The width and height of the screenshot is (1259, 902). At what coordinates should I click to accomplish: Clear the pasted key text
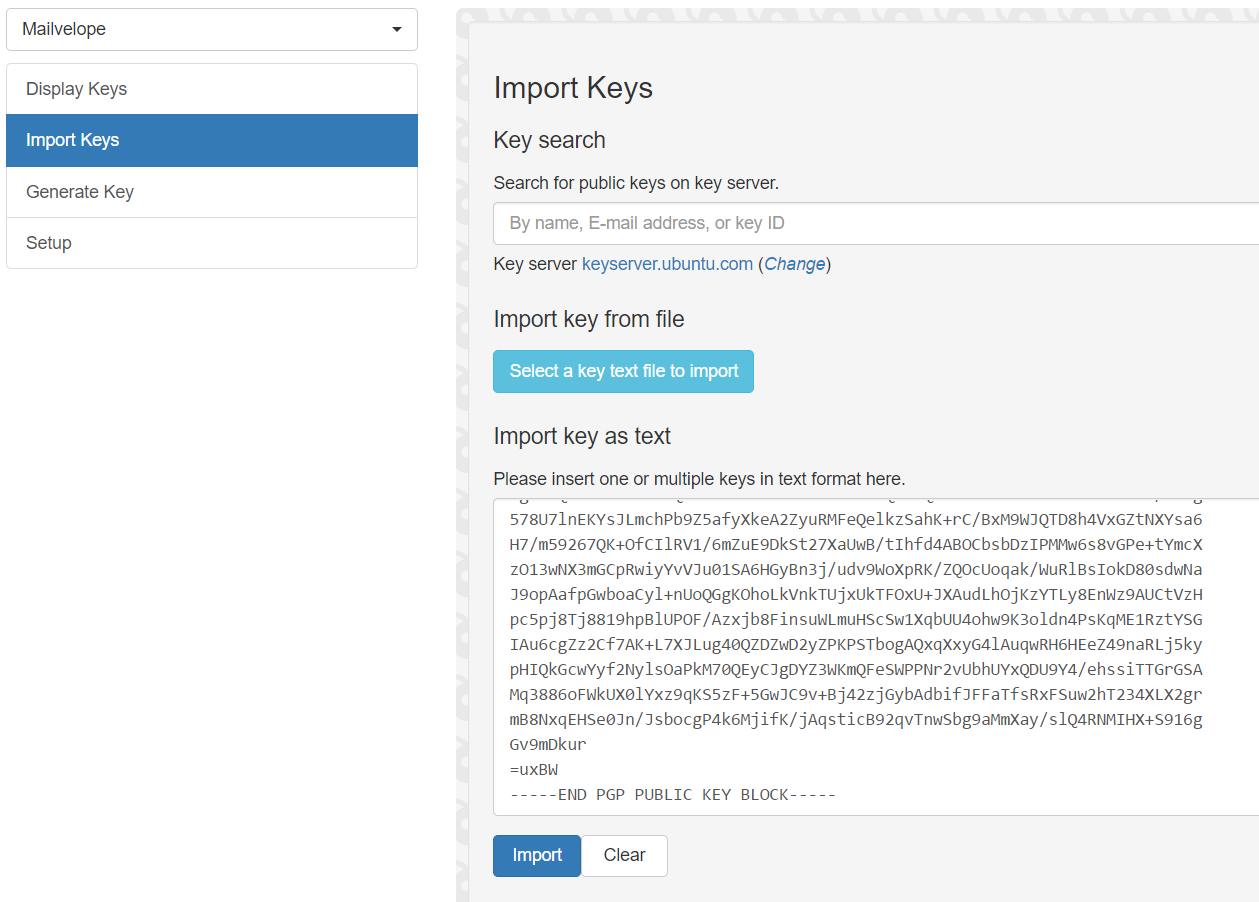(x=624, y=855)
